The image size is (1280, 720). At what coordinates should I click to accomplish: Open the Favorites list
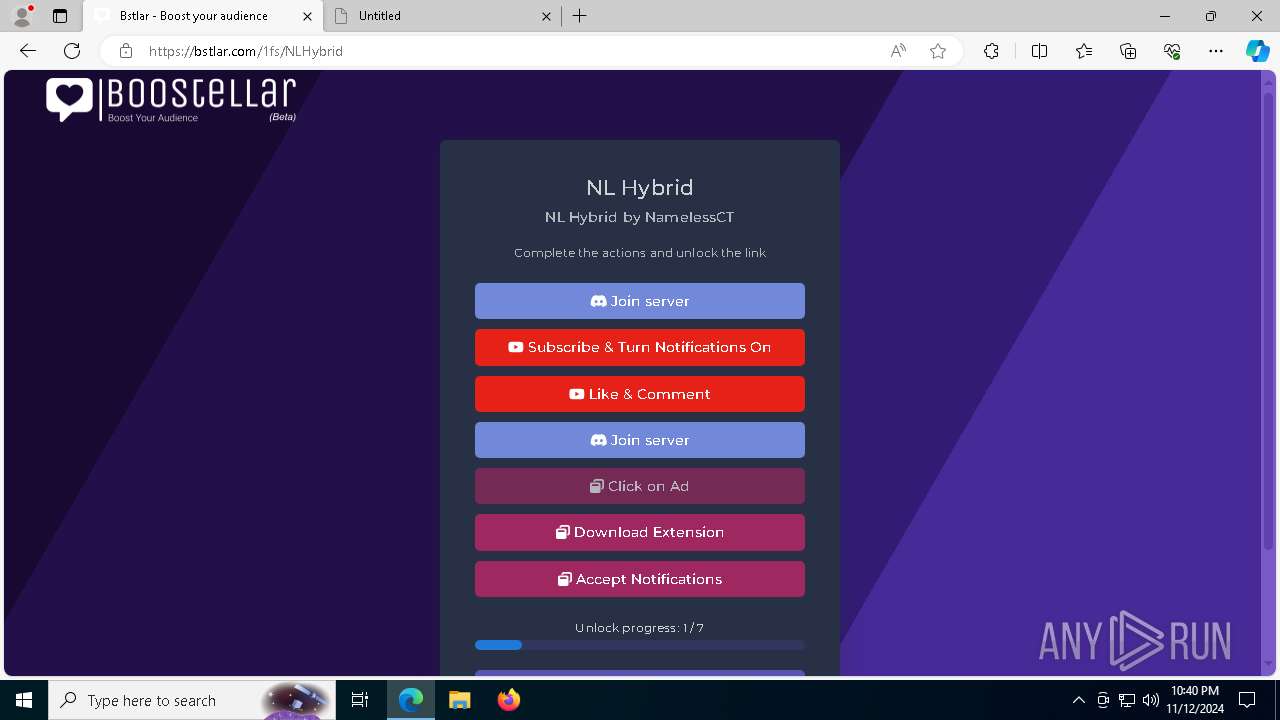(x=1084, y=51)
